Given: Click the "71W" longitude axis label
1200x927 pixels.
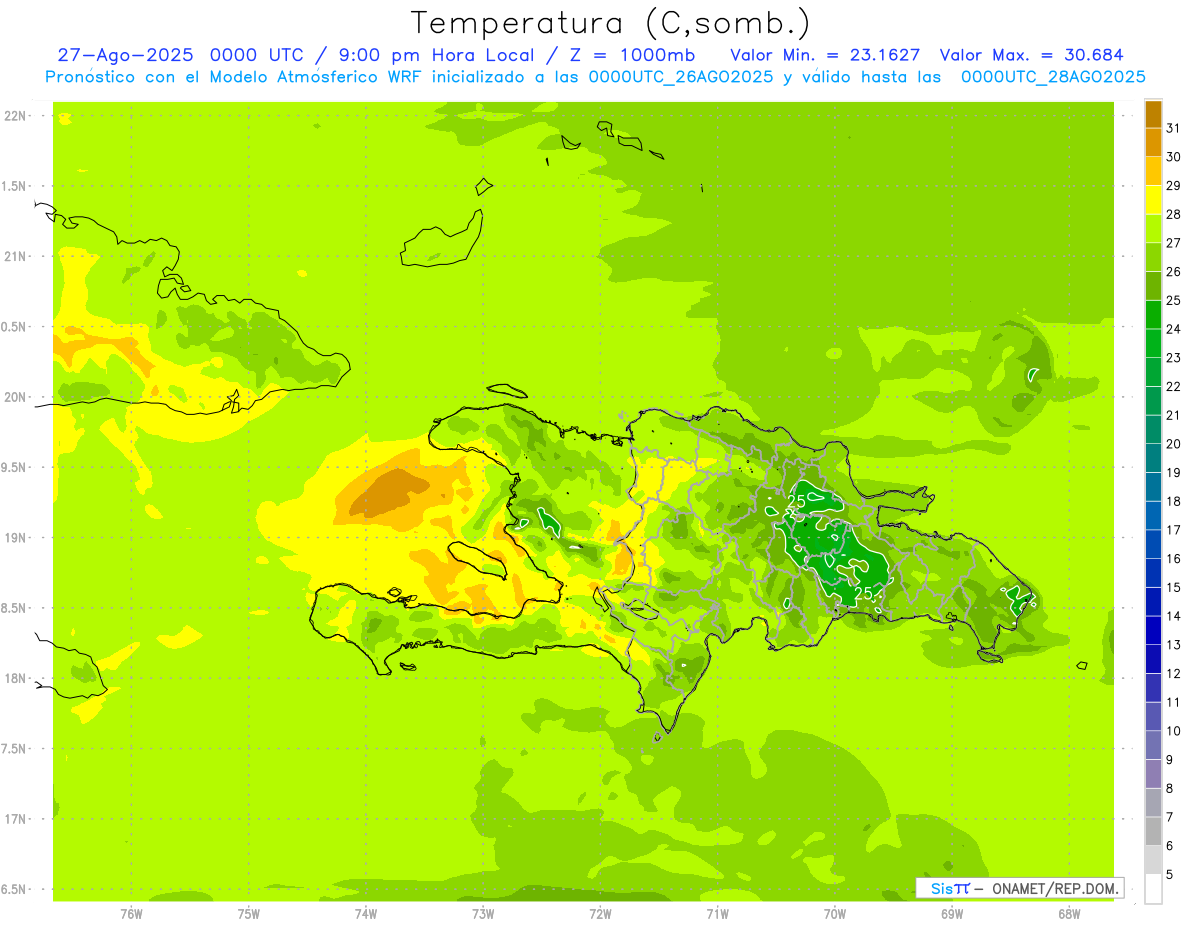Looking at the screenshot, I should tap(717, 913).
